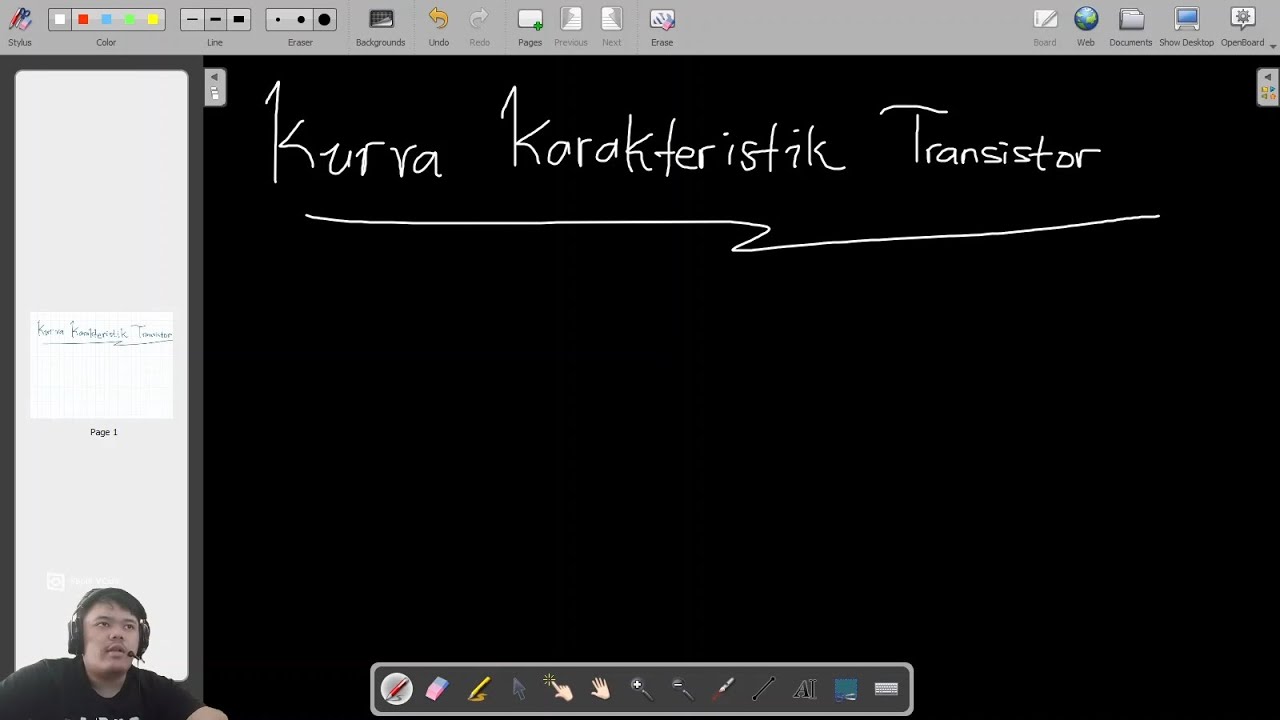Open the virtual keyboard
1280x720 pixels.
886,689
